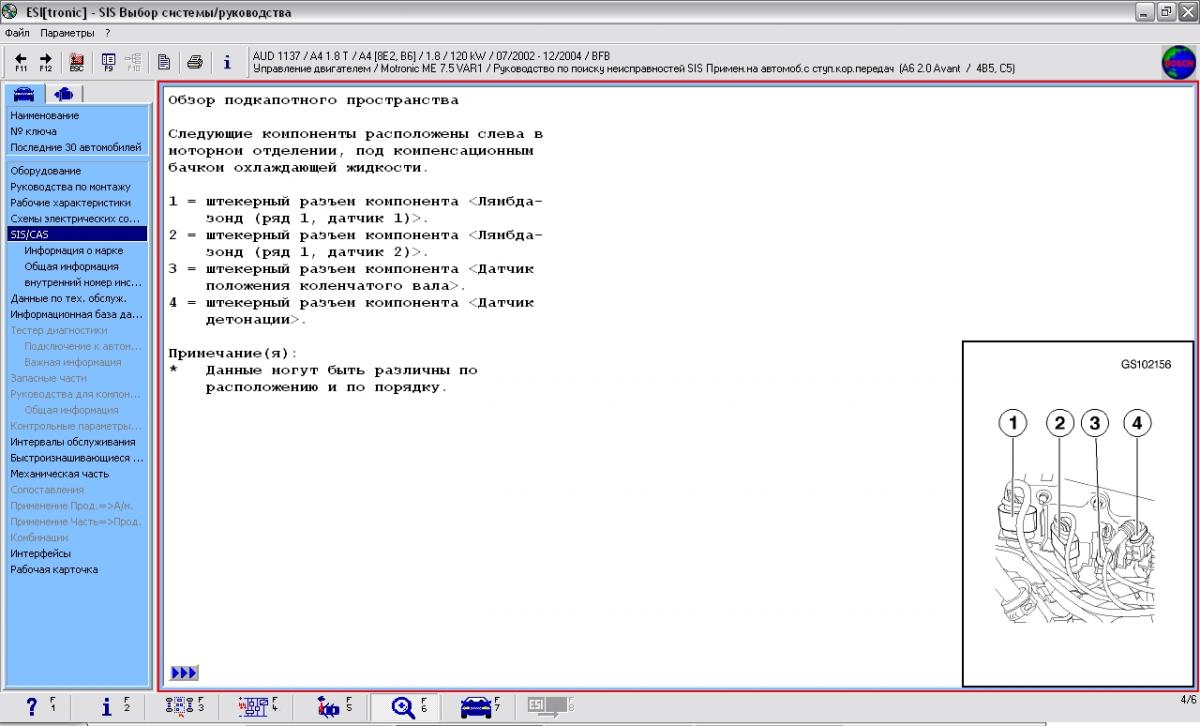Open the Параметры menu

tap(67, 33)
